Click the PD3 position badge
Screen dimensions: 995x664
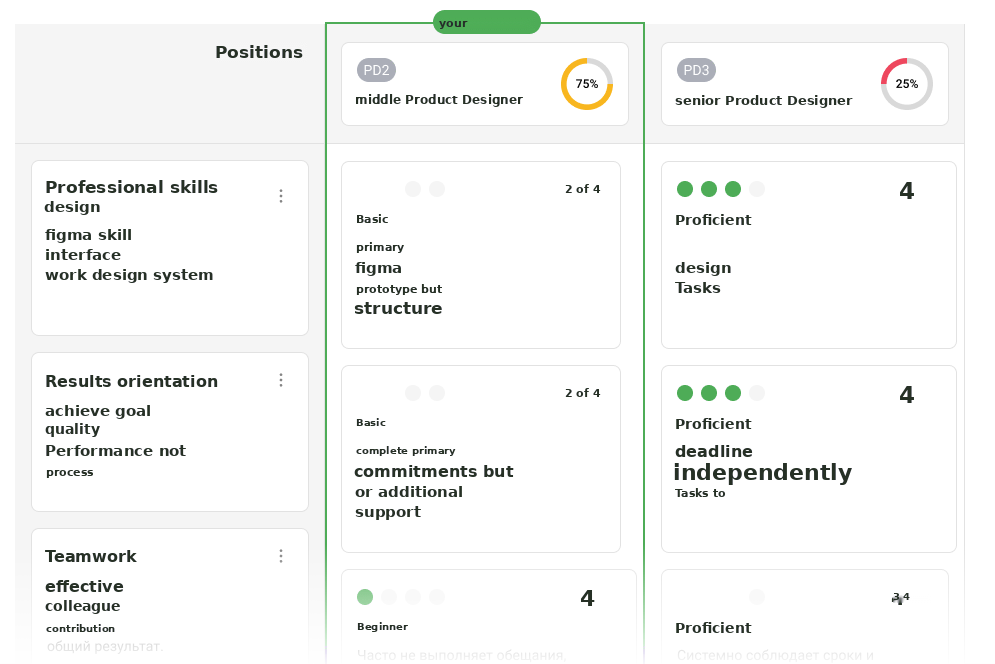pos(696,70)
